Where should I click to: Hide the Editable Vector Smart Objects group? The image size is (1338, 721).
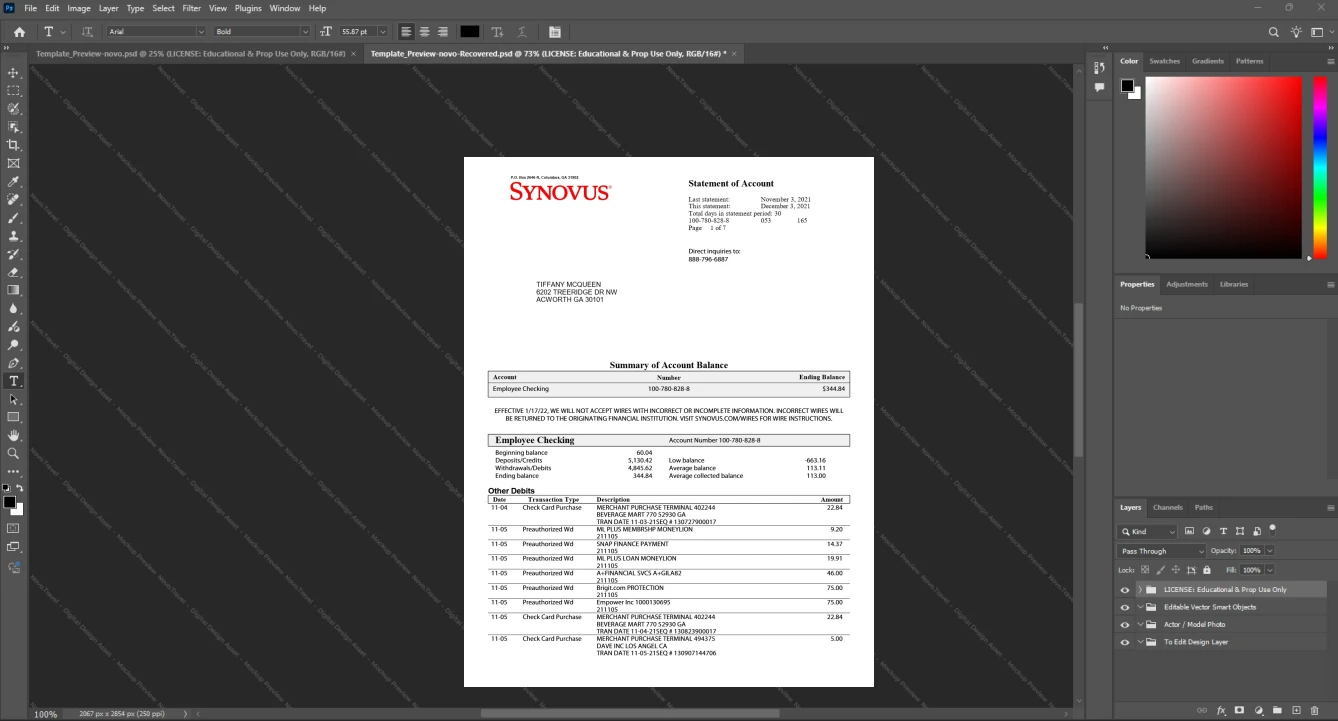point(1125,607)
